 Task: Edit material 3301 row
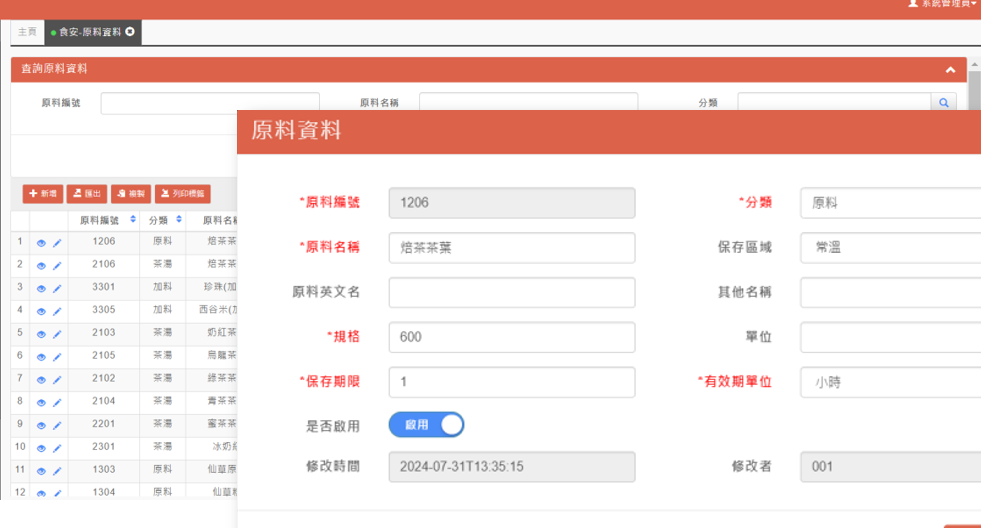point(57,288)
